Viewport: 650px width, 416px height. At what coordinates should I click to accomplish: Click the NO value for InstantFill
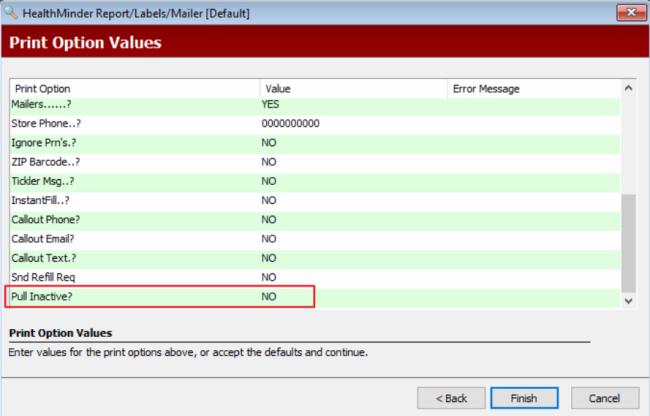pos(269,201)
